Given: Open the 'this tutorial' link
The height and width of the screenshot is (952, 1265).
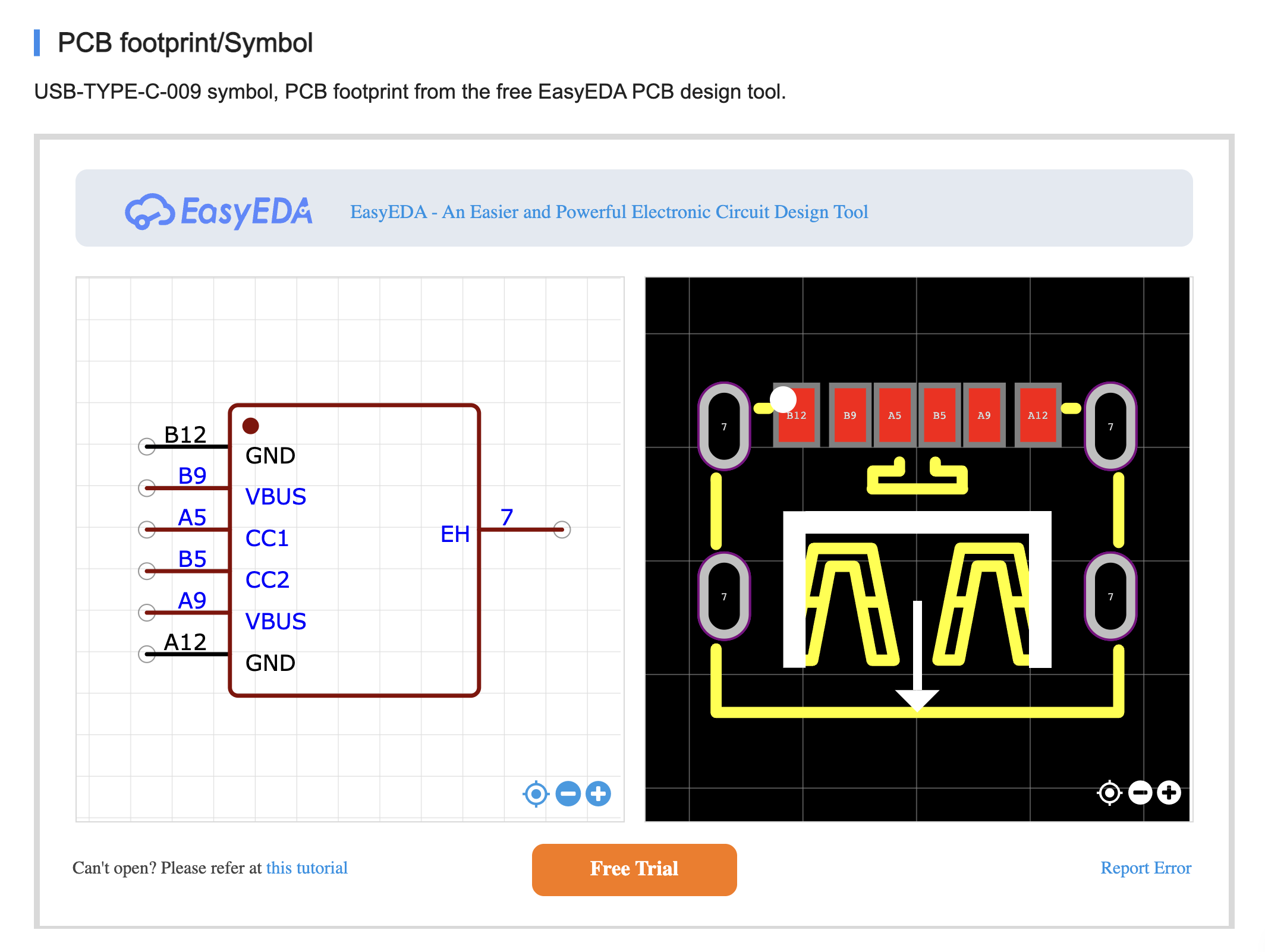Looking at the screenshot, I should (x=307, y=868).
